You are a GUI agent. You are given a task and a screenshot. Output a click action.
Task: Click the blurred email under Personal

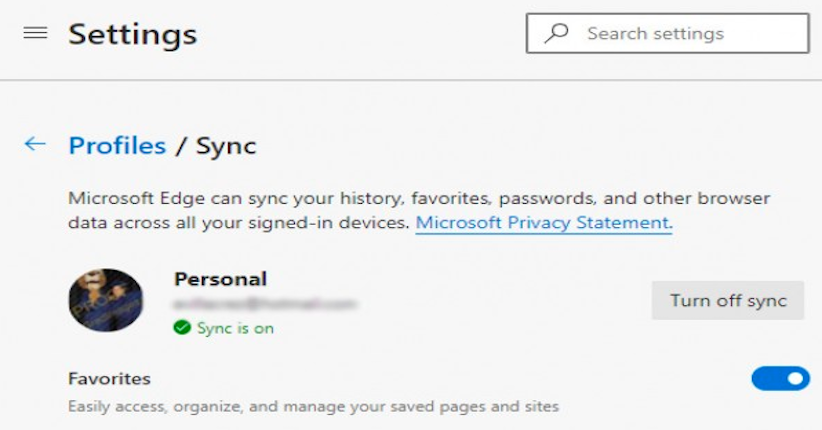(x=265, y=304)
